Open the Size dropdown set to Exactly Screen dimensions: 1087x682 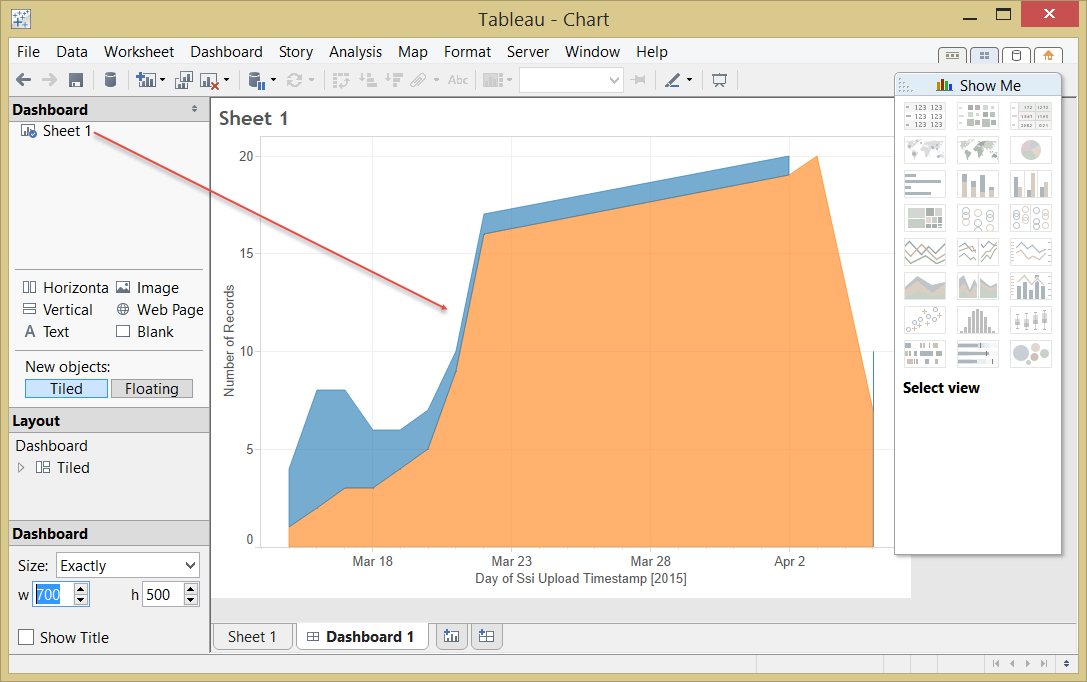point(128,566)
